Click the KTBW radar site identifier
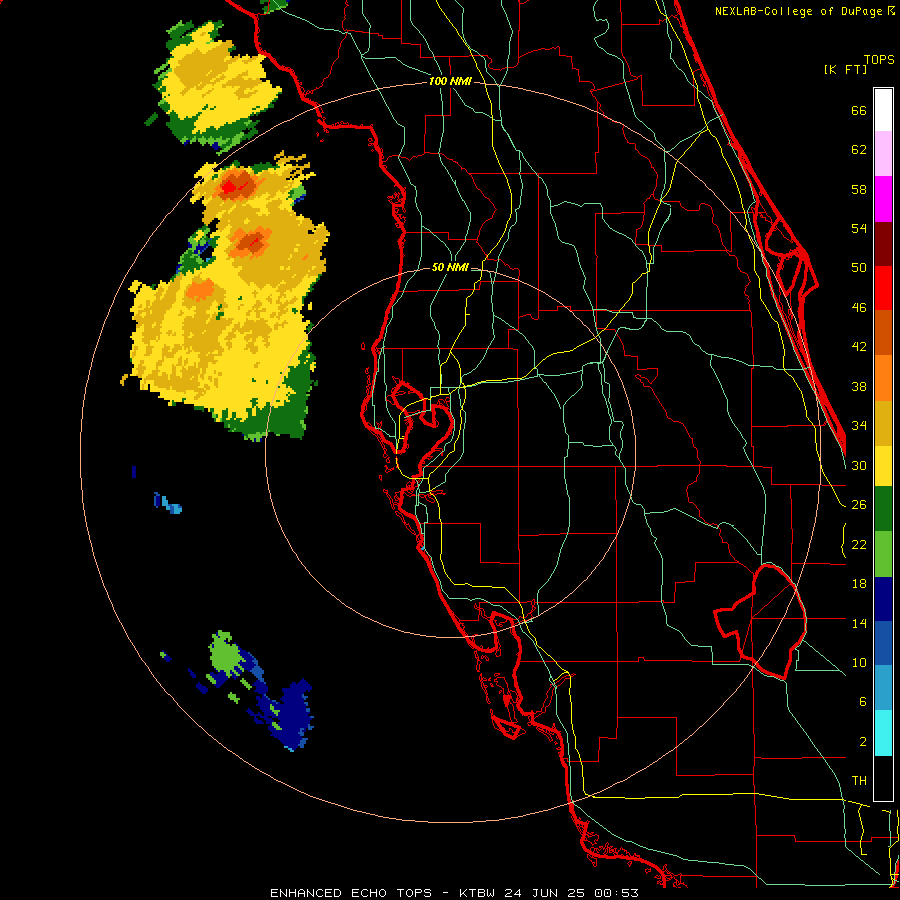Screen dimensions: 900x900 (477, 893)
